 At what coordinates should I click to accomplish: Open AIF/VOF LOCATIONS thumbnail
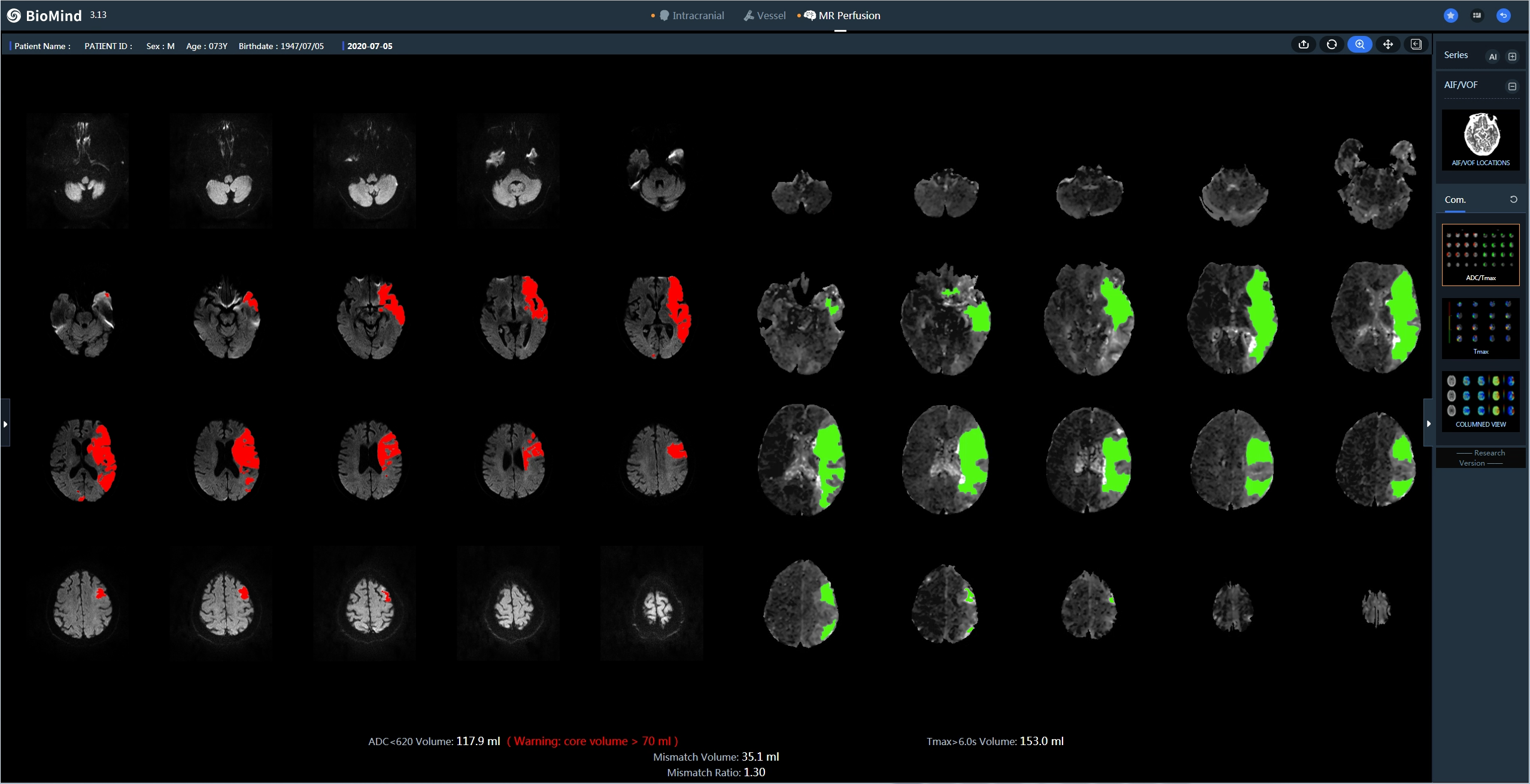click(1480, 140)
